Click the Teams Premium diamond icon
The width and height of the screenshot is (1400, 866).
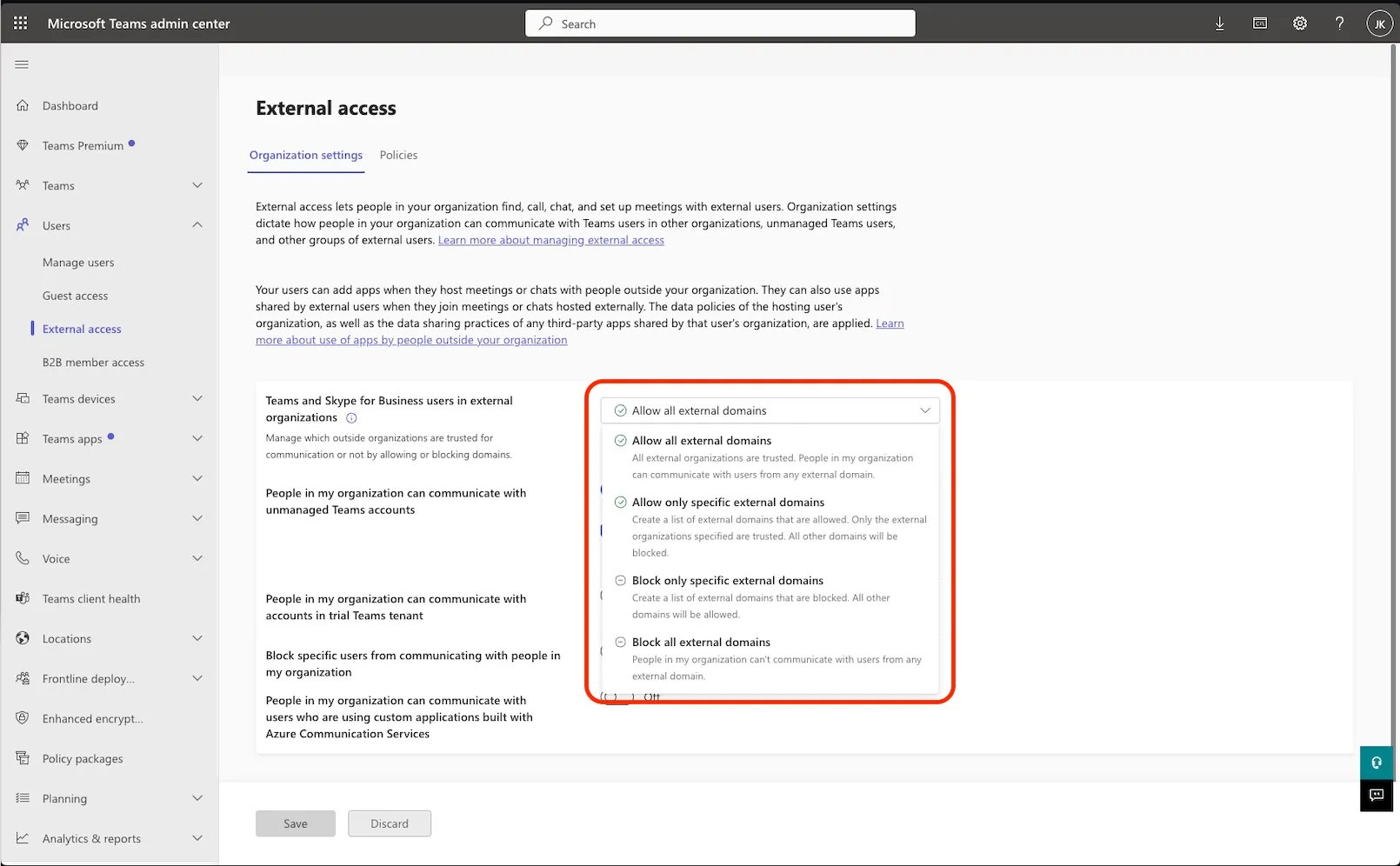23,145
